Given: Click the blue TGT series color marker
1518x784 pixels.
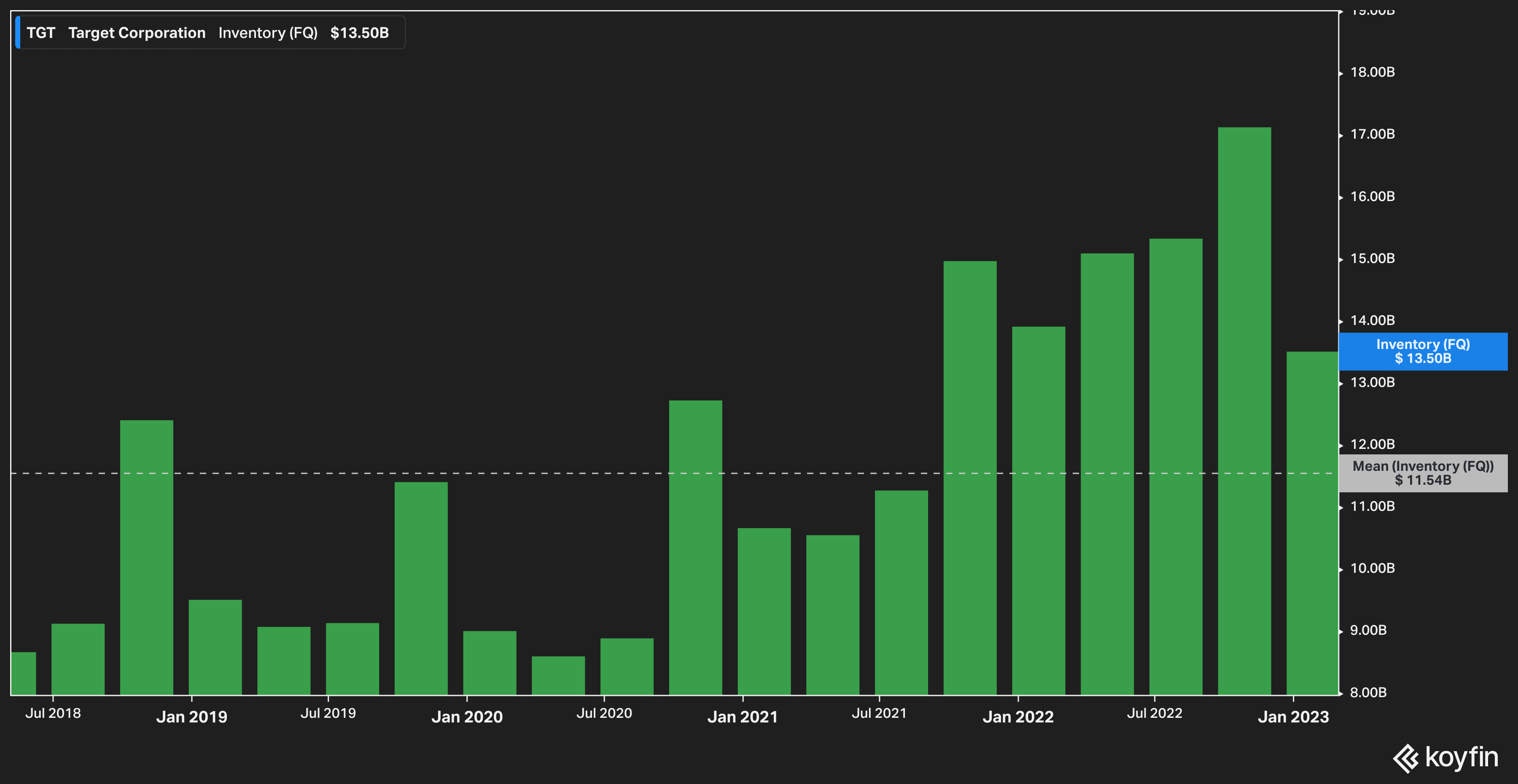Looking at the screenshot, I should pyautogui.click(x=18, y=33).
